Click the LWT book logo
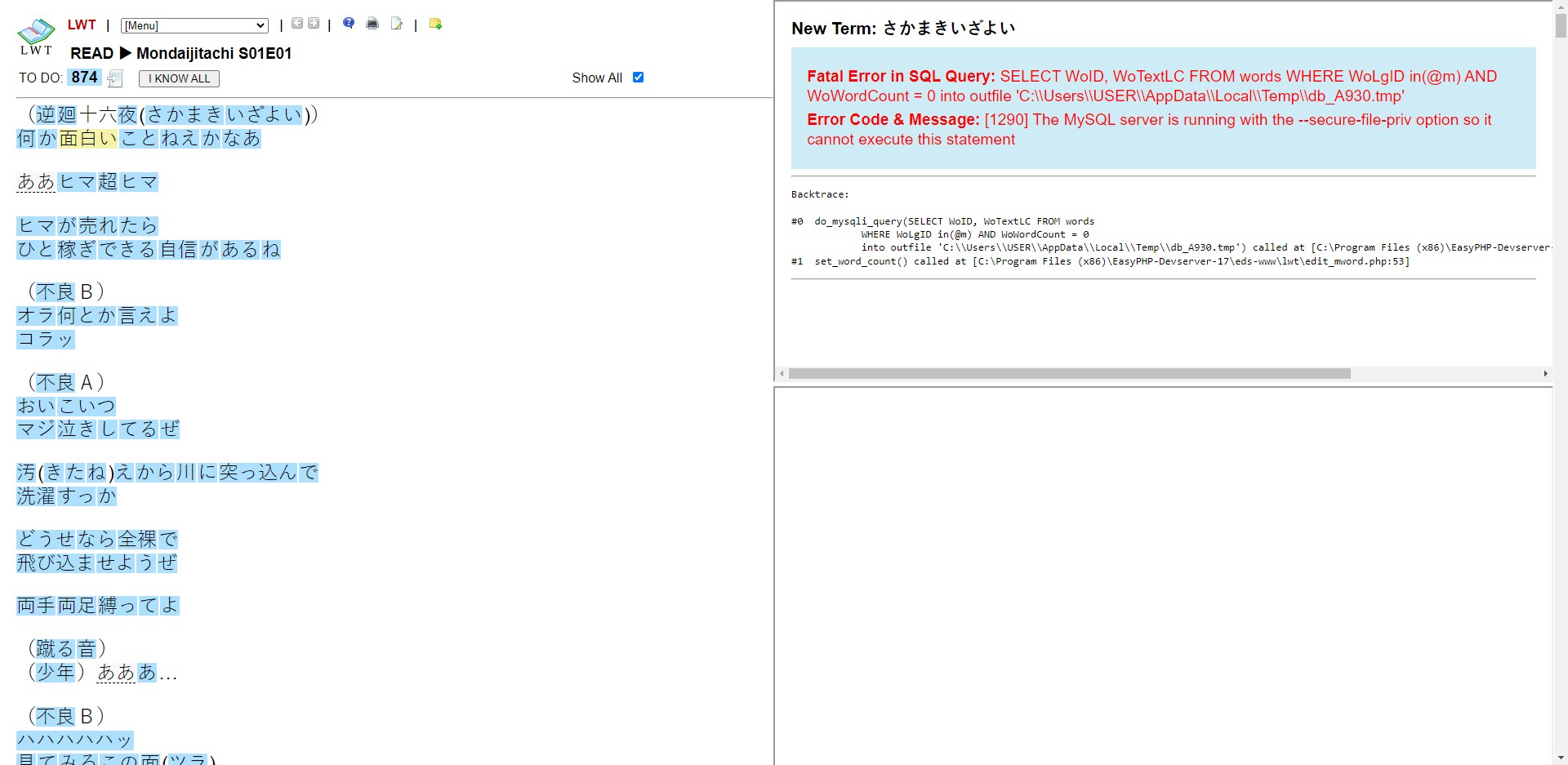Screen dimensions: 1568x765 pos(36,37)
